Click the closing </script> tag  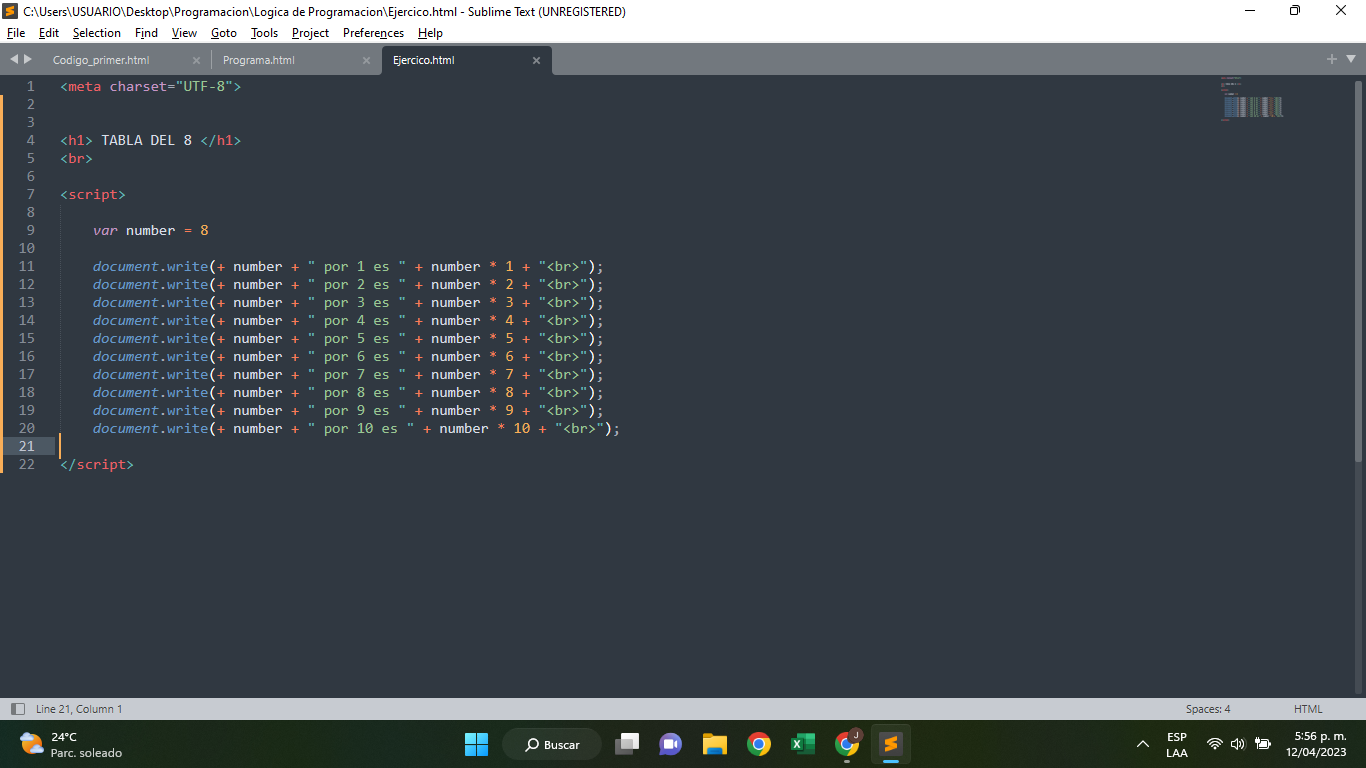pyautogui.click(x=97, y=464)
